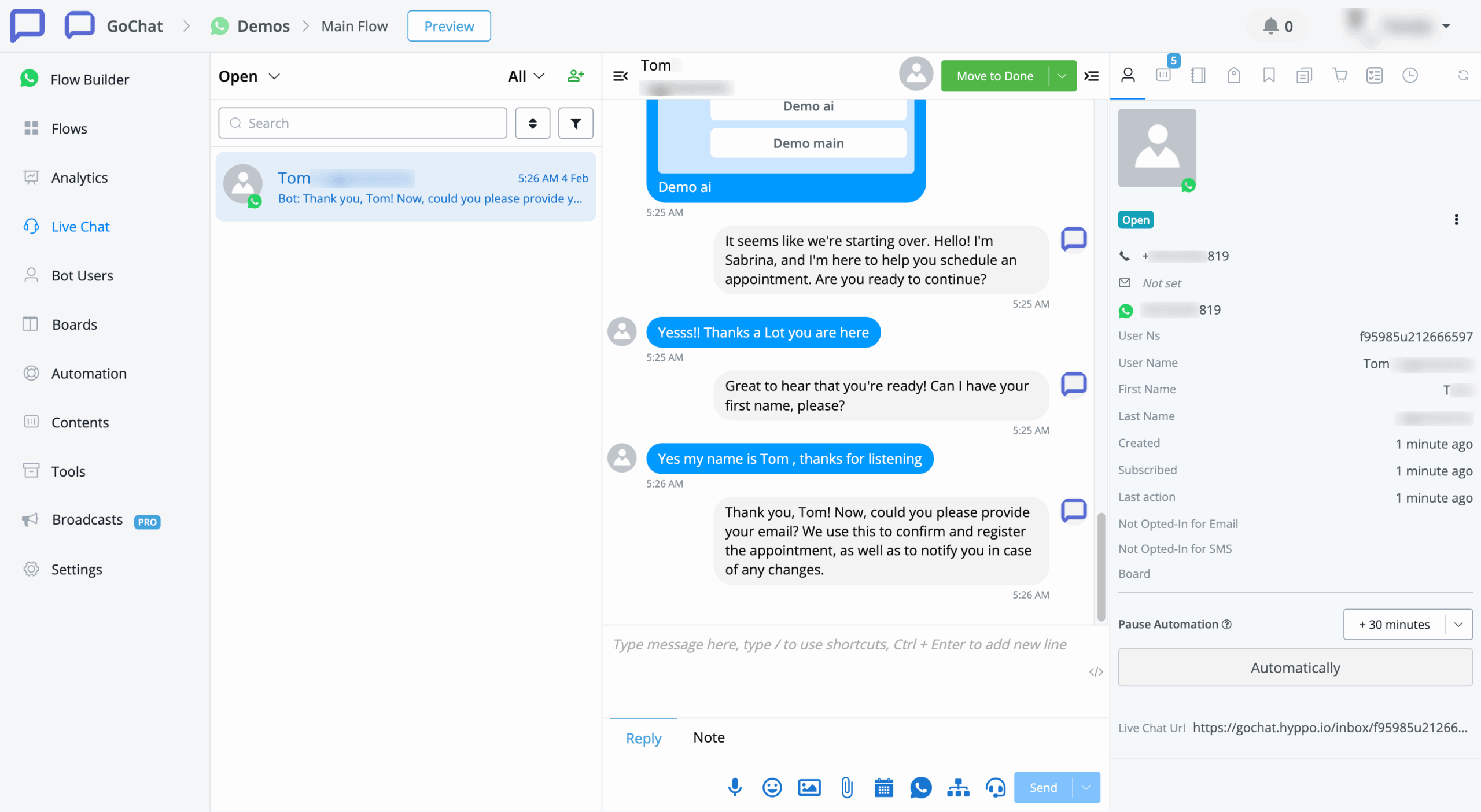The image size is (1481, 812).
Task: Open Tools section
Action: click(x=54, y=471)
